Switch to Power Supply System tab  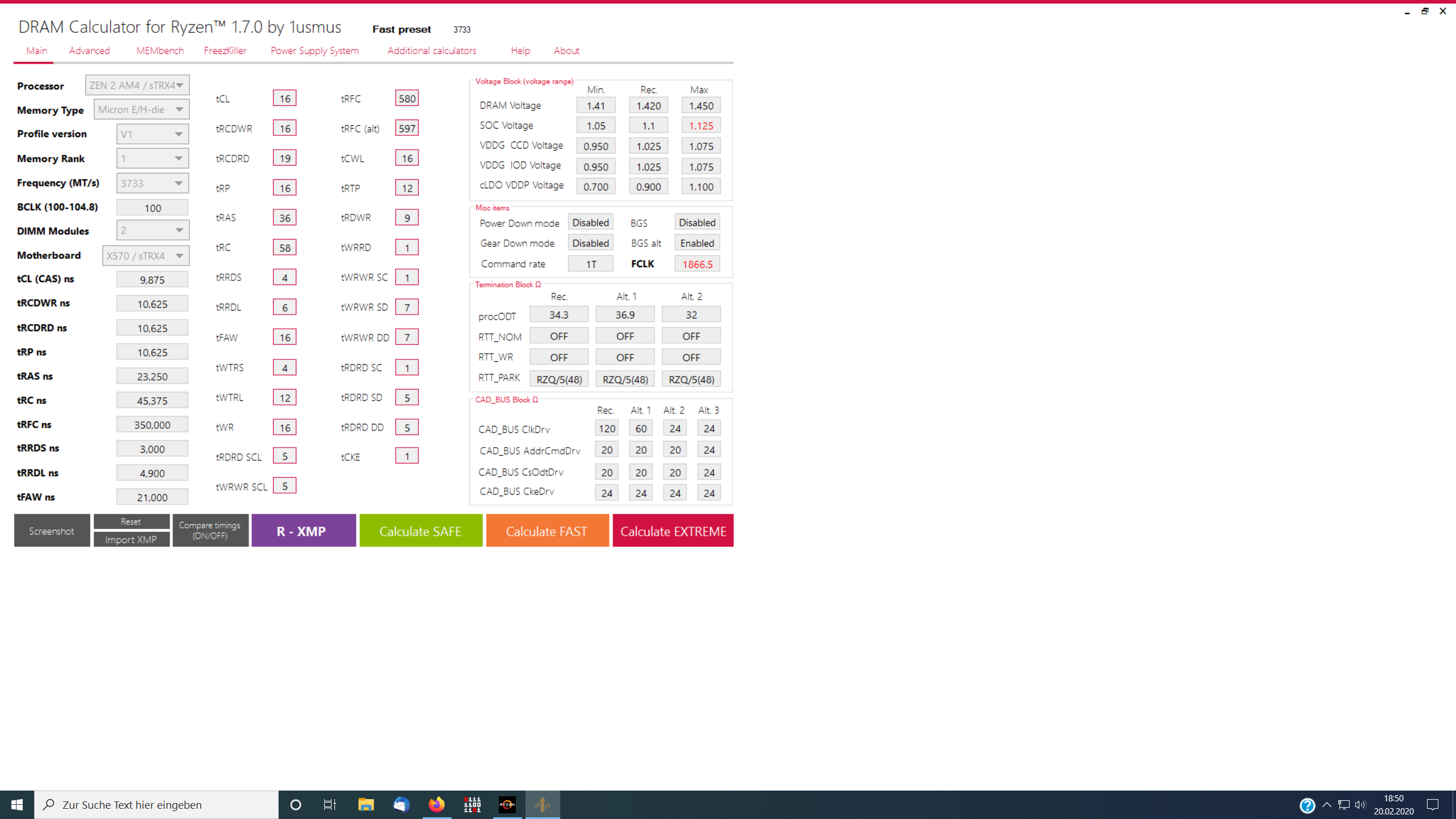(315, 51)
